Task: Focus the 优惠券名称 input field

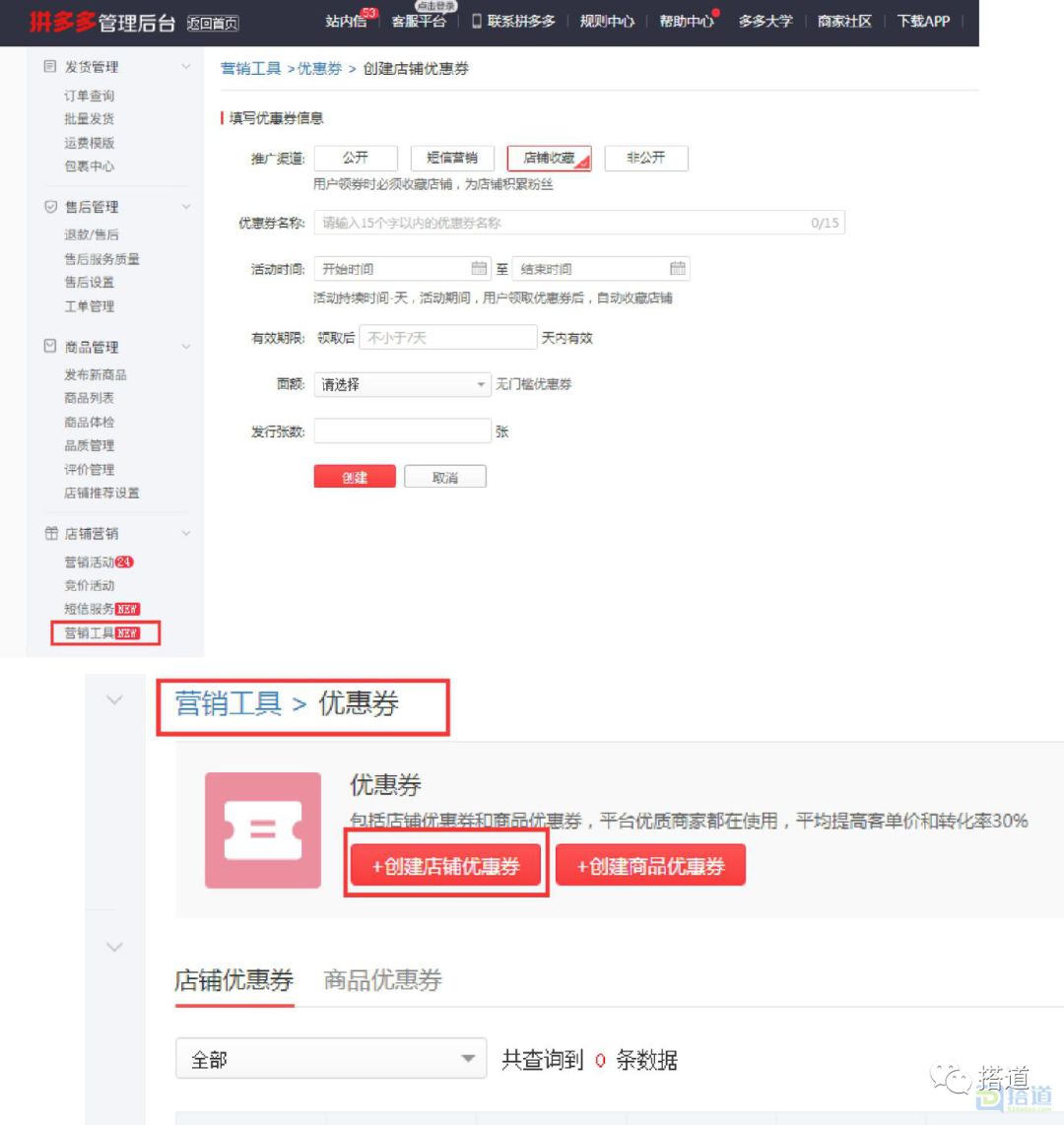Action: [579, 224]
